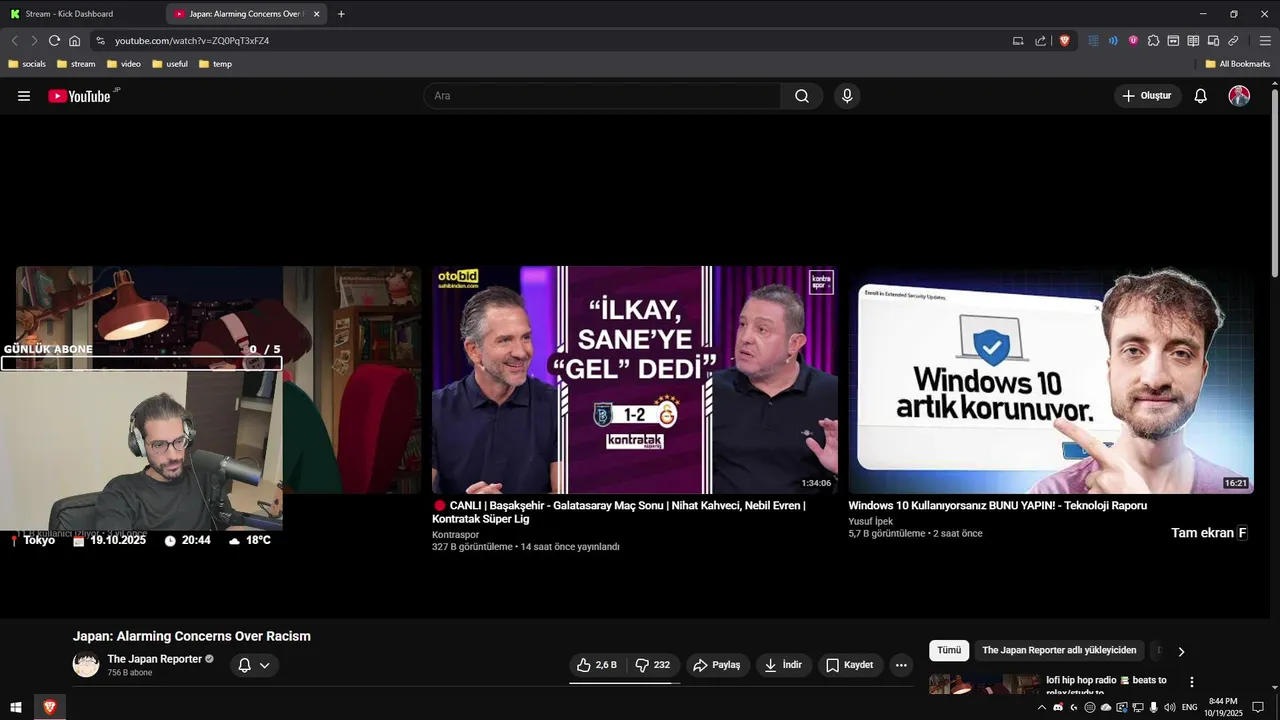Open the account avatar menu
This screenshot has height=720, width=1280.
(1239, 96)
